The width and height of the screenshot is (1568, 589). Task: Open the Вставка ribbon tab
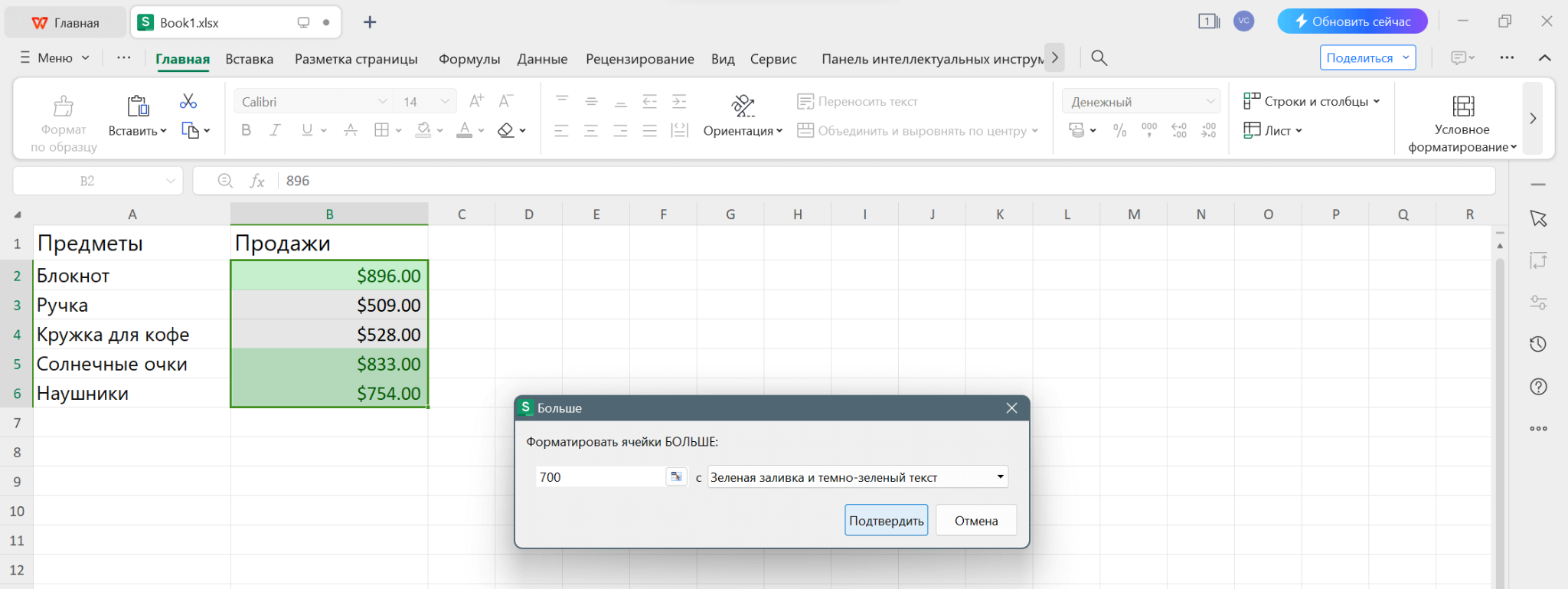click(249, 59)
